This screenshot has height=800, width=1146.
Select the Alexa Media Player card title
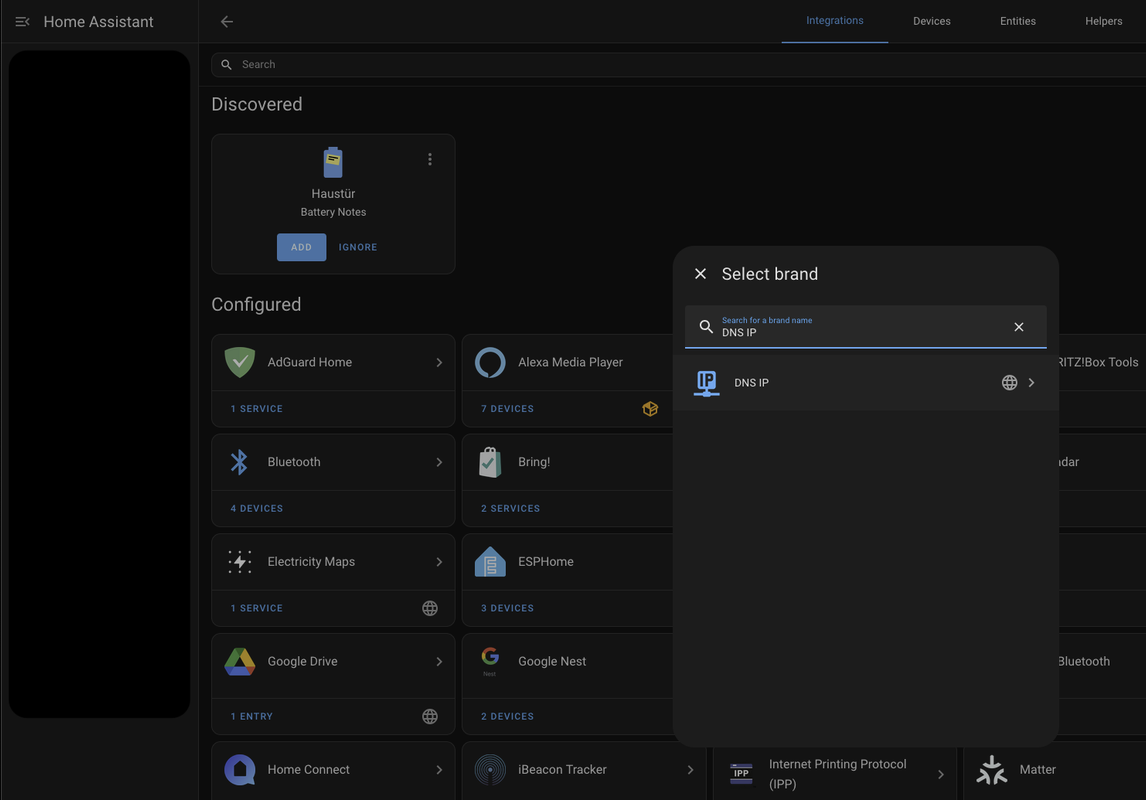coord(570,362)
